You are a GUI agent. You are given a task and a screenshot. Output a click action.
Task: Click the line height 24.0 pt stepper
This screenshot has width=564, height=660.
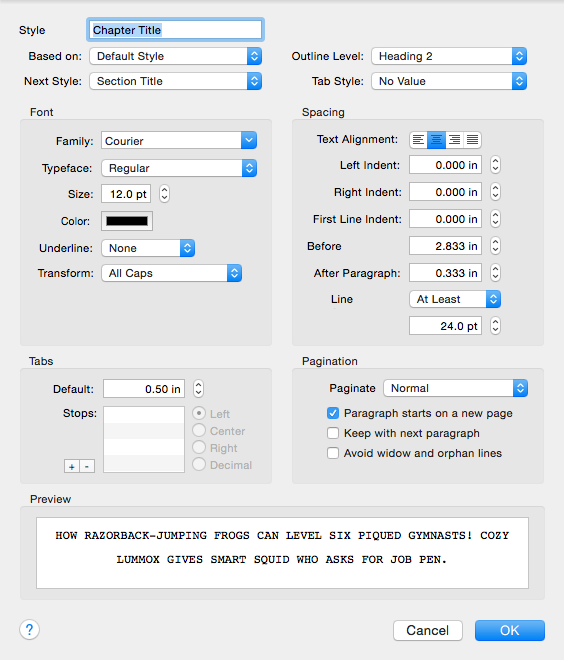pyautogui.click(x=495, y=326)
